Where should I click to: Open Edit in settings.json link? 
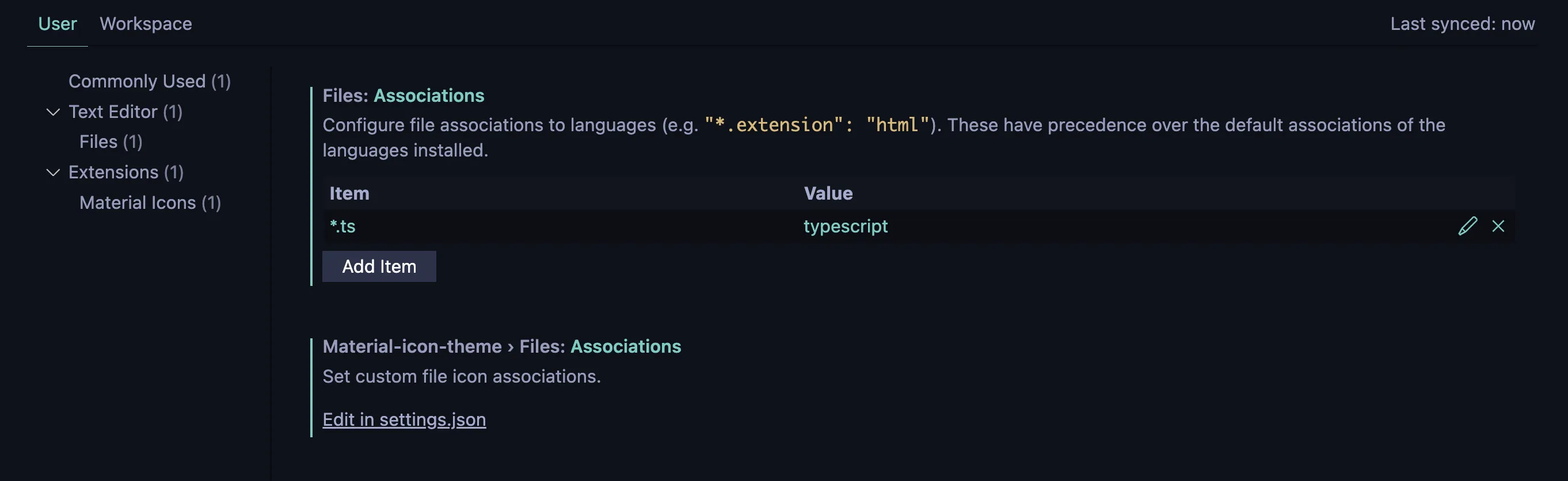coord(404,419)
